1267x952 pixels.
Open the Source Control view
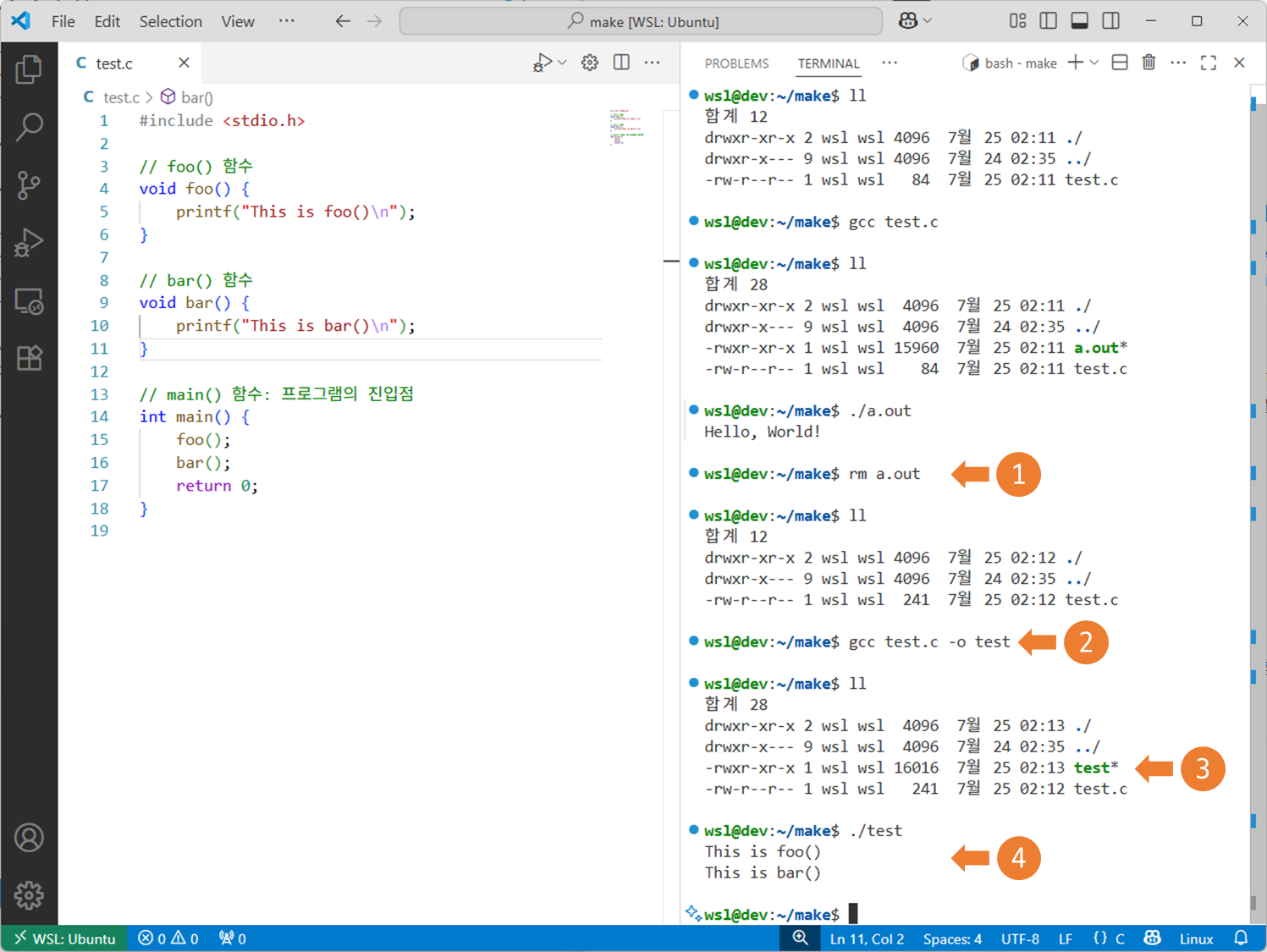(29, 184)
